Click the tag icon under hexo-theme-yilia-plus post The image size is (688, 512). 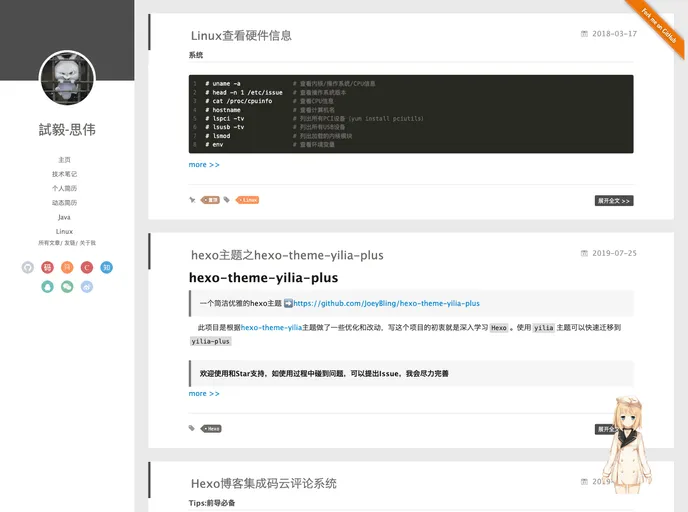[x=192, y=428]
